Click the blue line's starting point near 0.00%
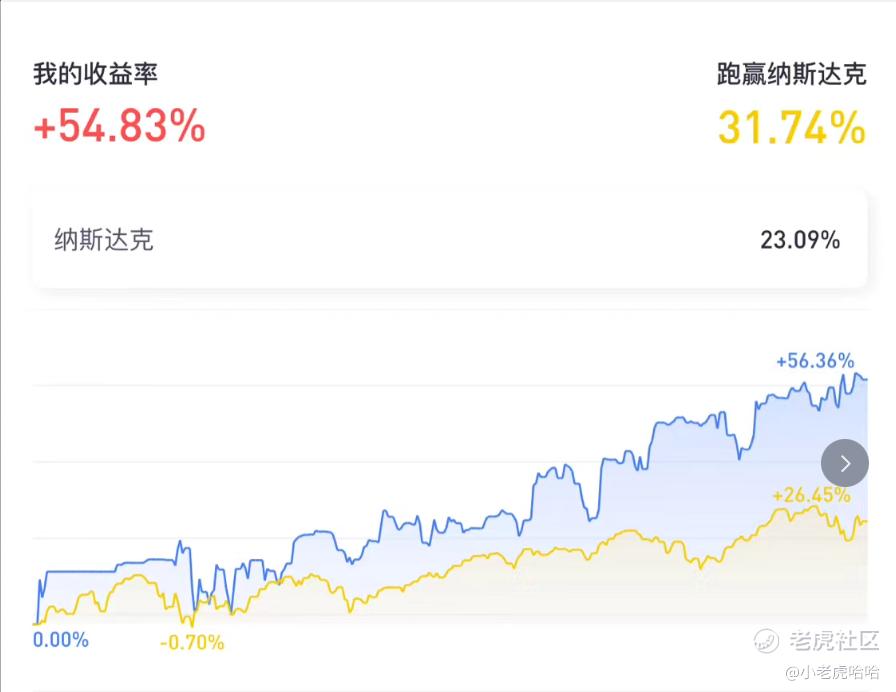The width and height of the screenshot is (896, 692). (x=36, y=622)
